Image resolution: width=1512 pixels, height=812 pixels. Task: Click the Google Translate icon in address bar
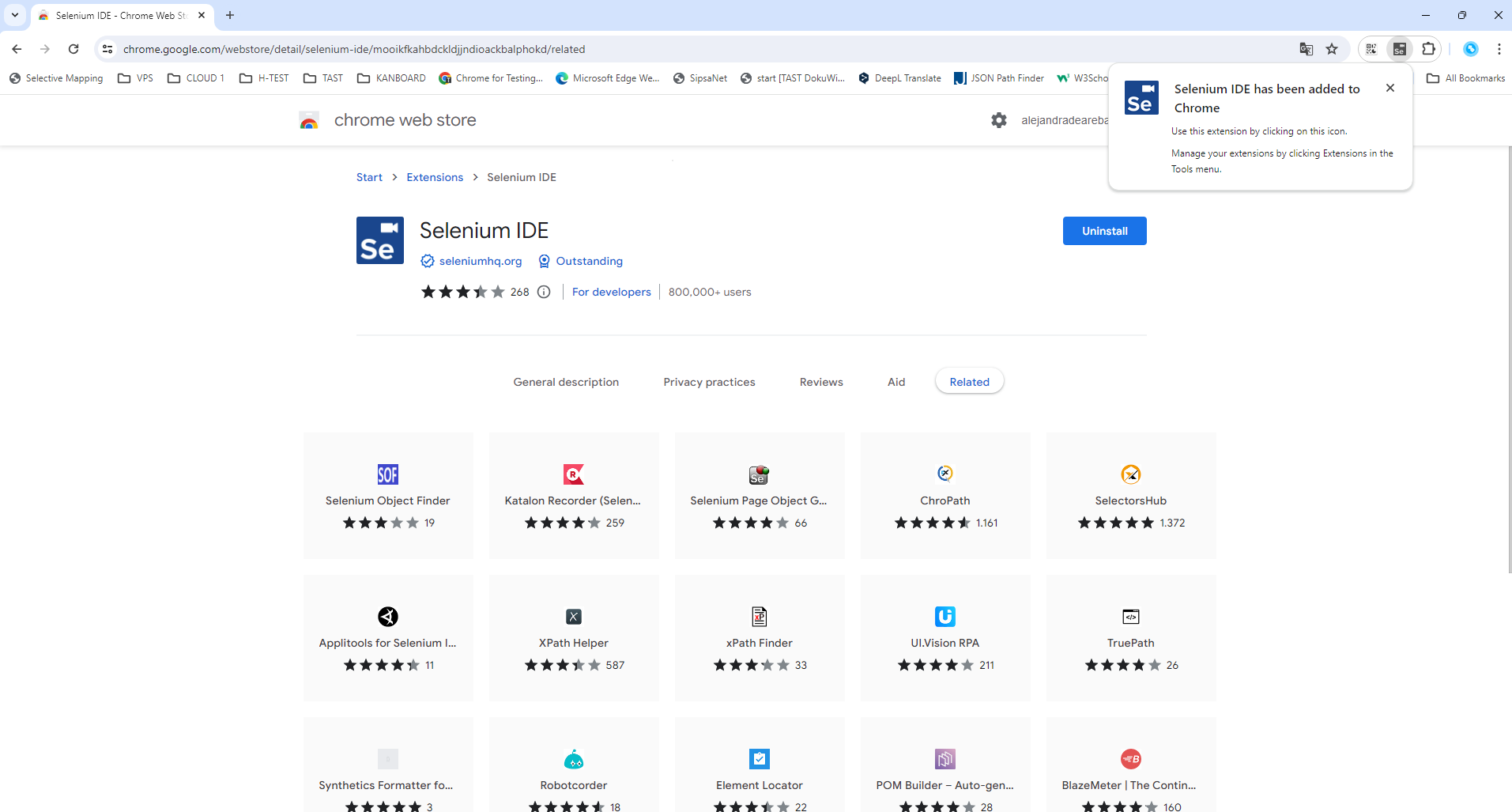coord(1307,49)
